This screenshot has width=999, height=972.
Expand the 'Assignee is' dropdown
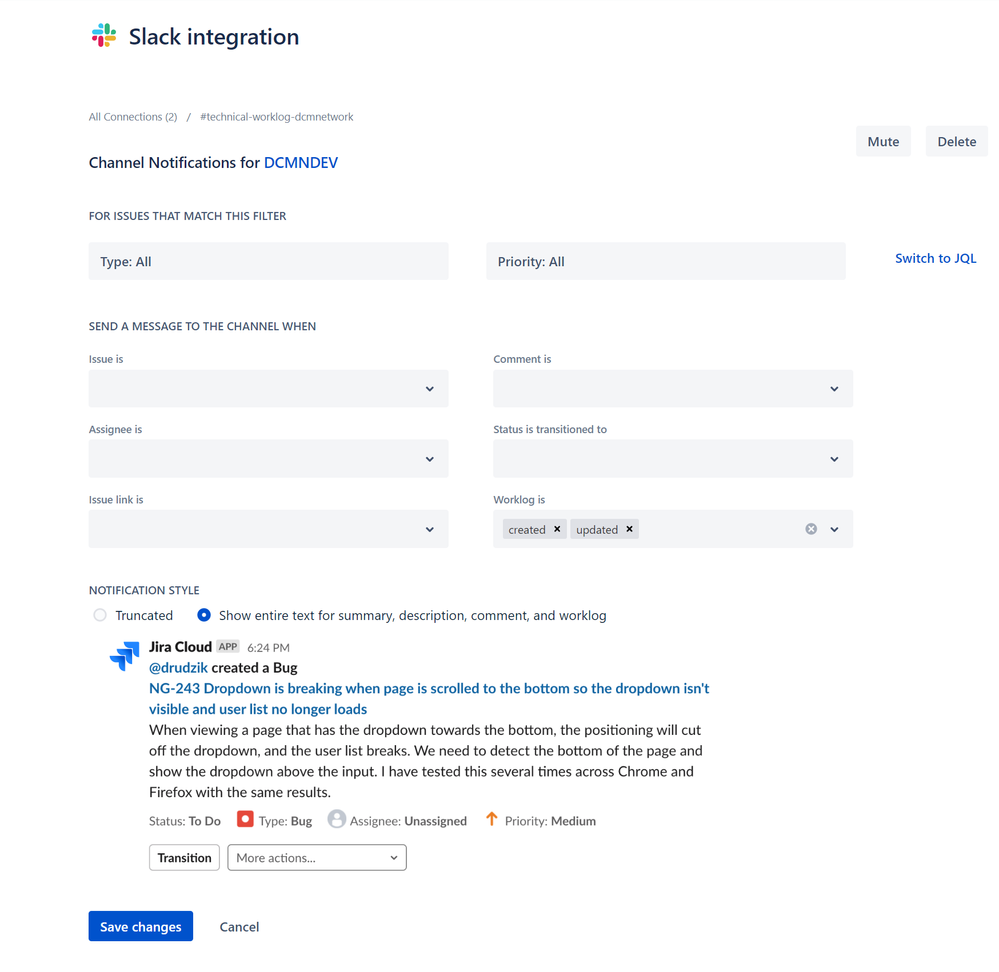(268, 459)
